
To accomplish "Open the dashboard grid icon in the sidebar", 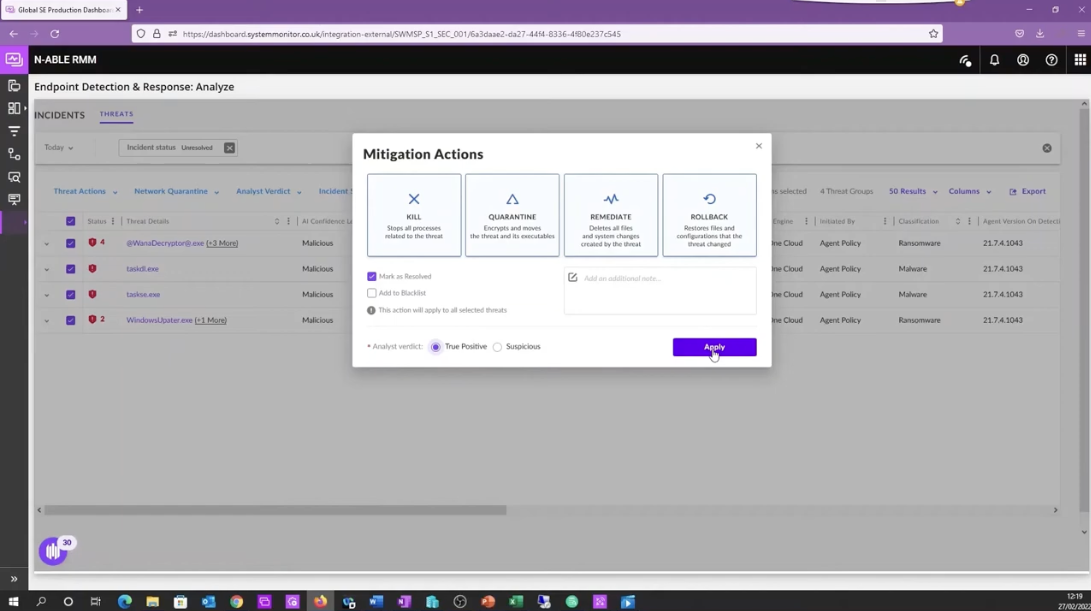I will [14, 108].
